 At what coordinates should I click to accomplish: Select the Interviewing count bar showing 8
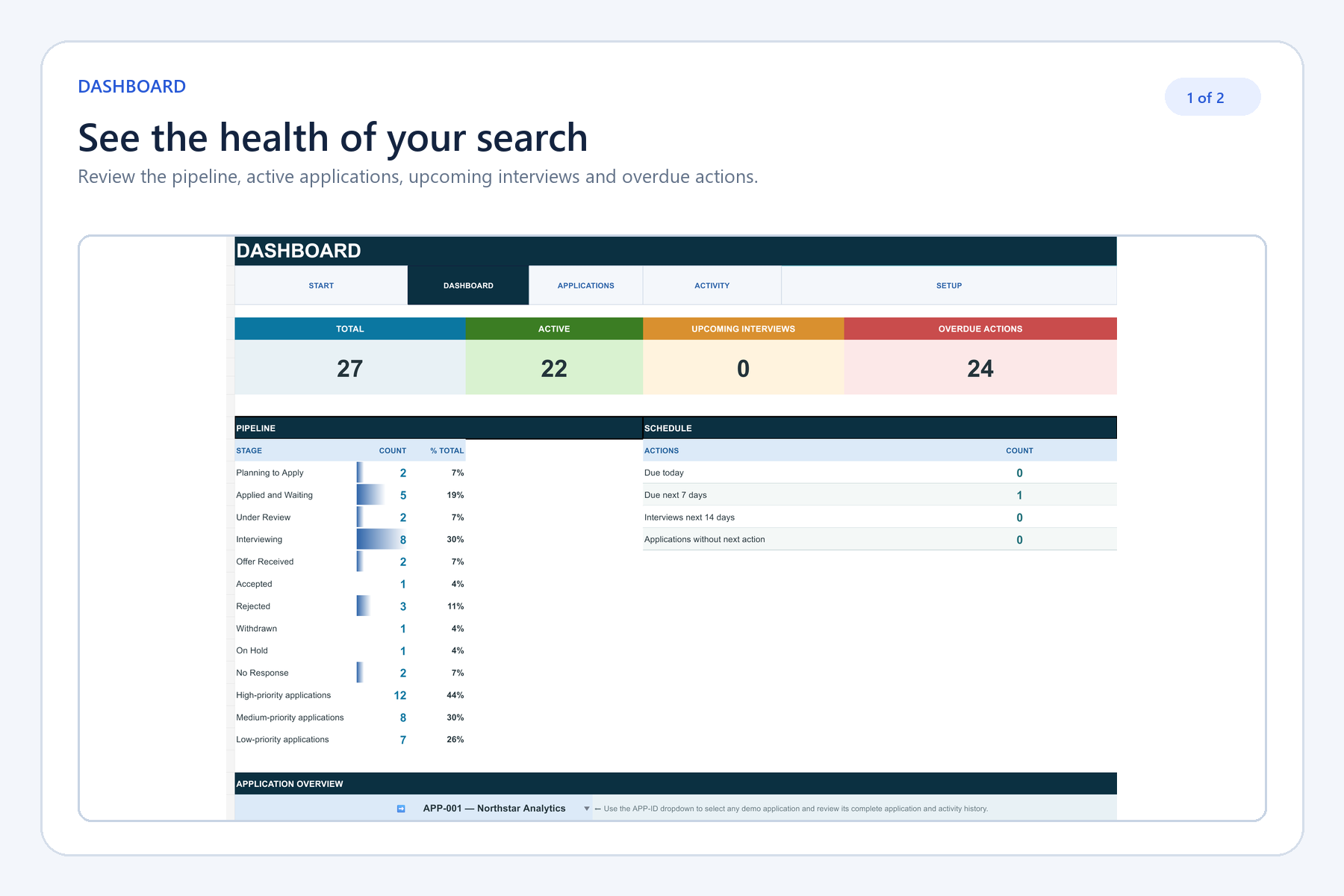[x=382, y=539]
